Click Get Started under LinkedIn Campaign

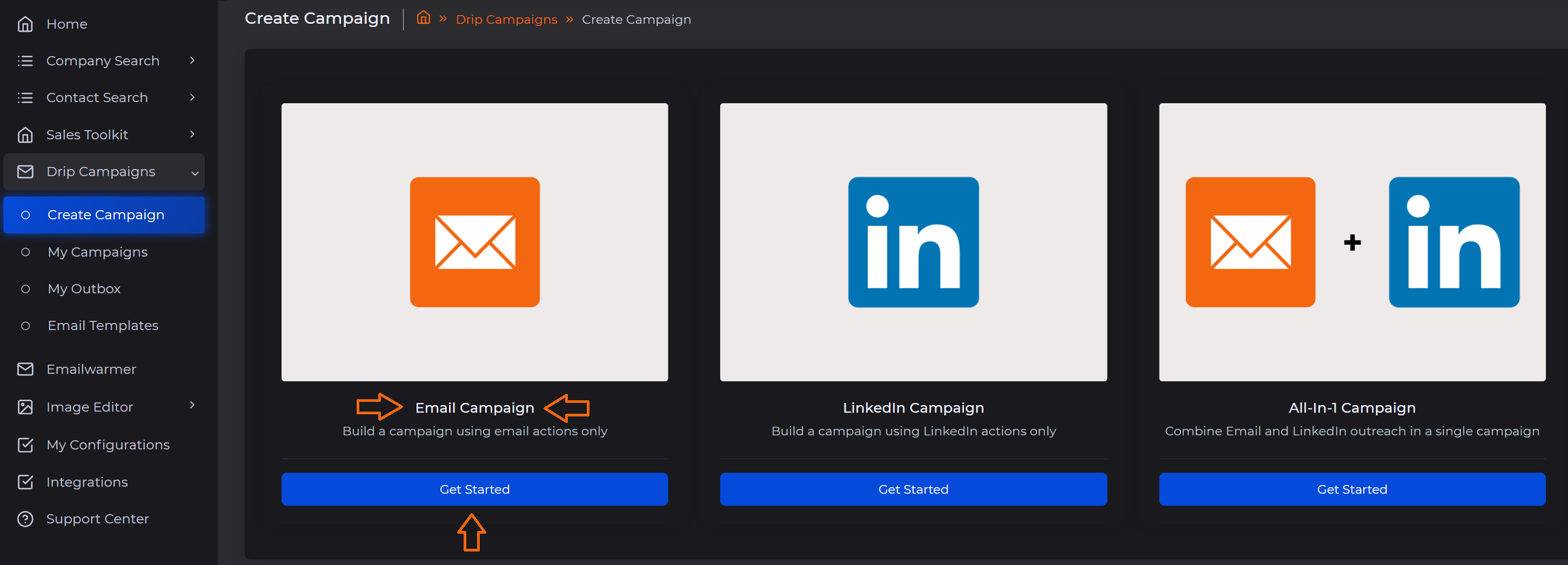point(913,489)
